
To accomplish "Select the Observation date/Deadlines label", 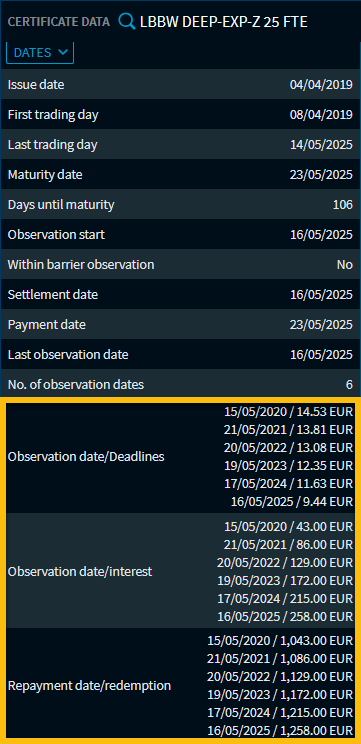I will [86, 457].
